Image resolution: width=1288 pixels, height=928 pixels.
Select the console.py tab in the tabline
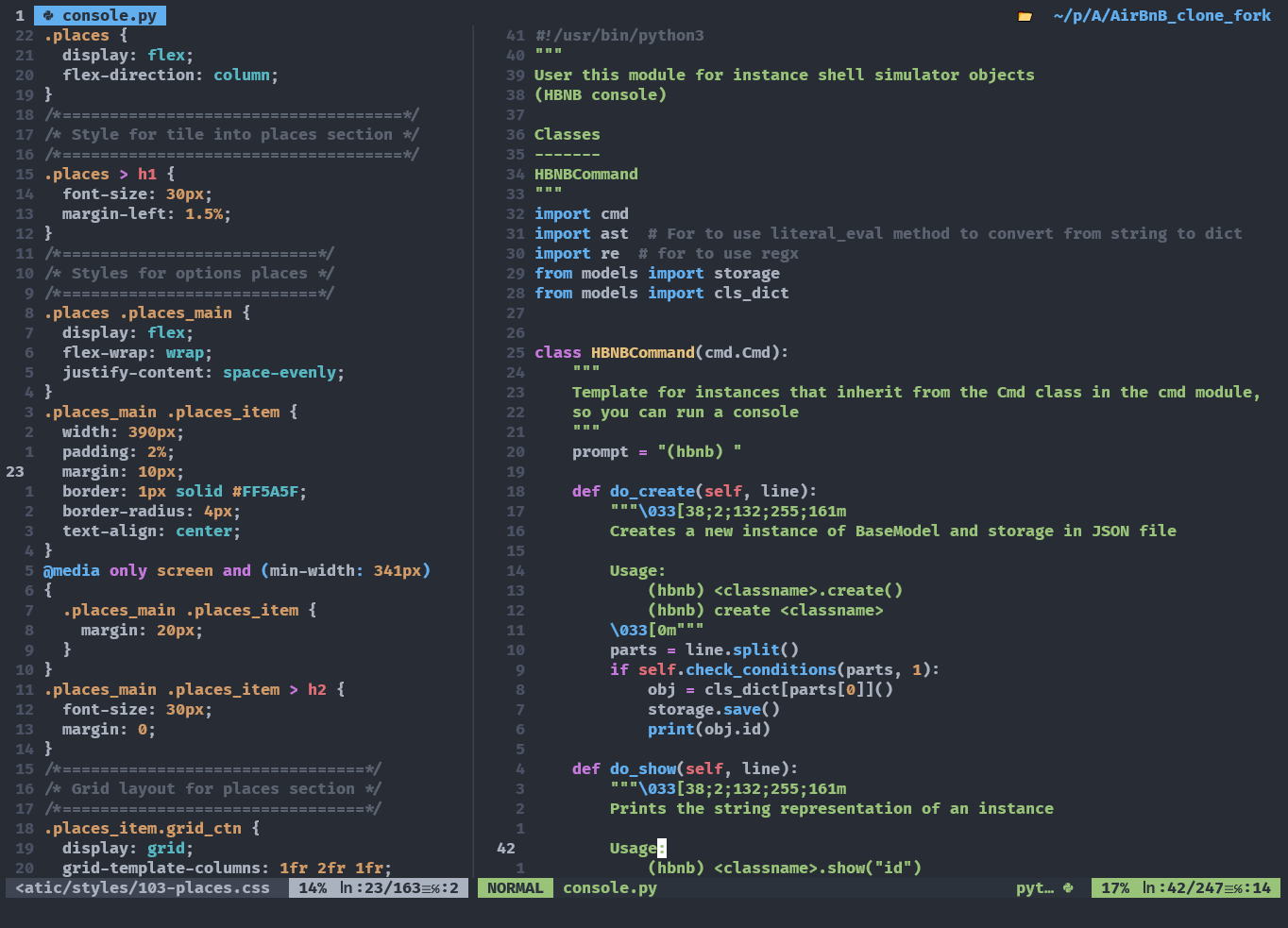(x=100, y=16)
